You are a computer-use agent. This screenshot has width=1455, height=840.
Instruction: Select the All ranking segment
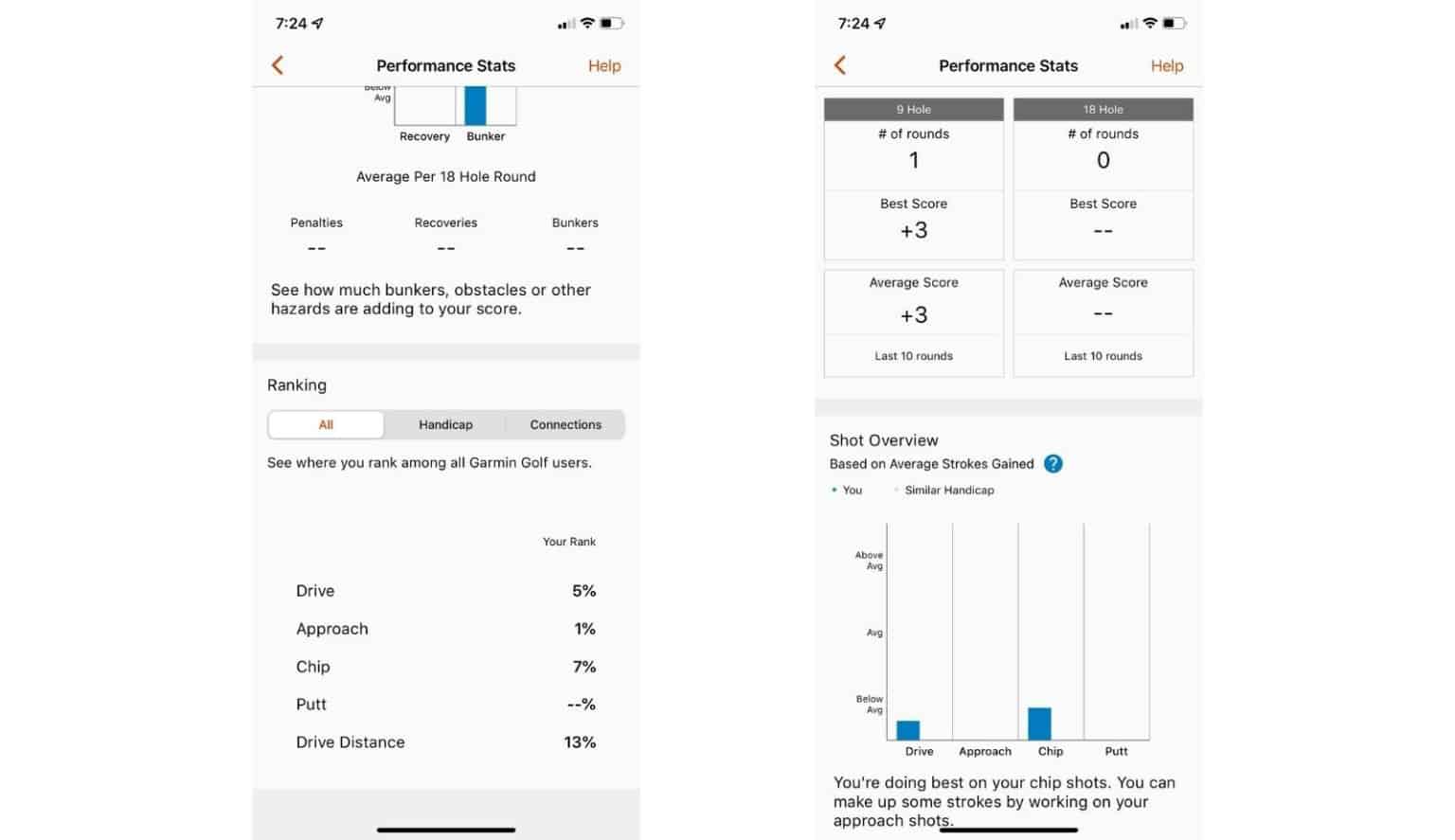point(326,425)
